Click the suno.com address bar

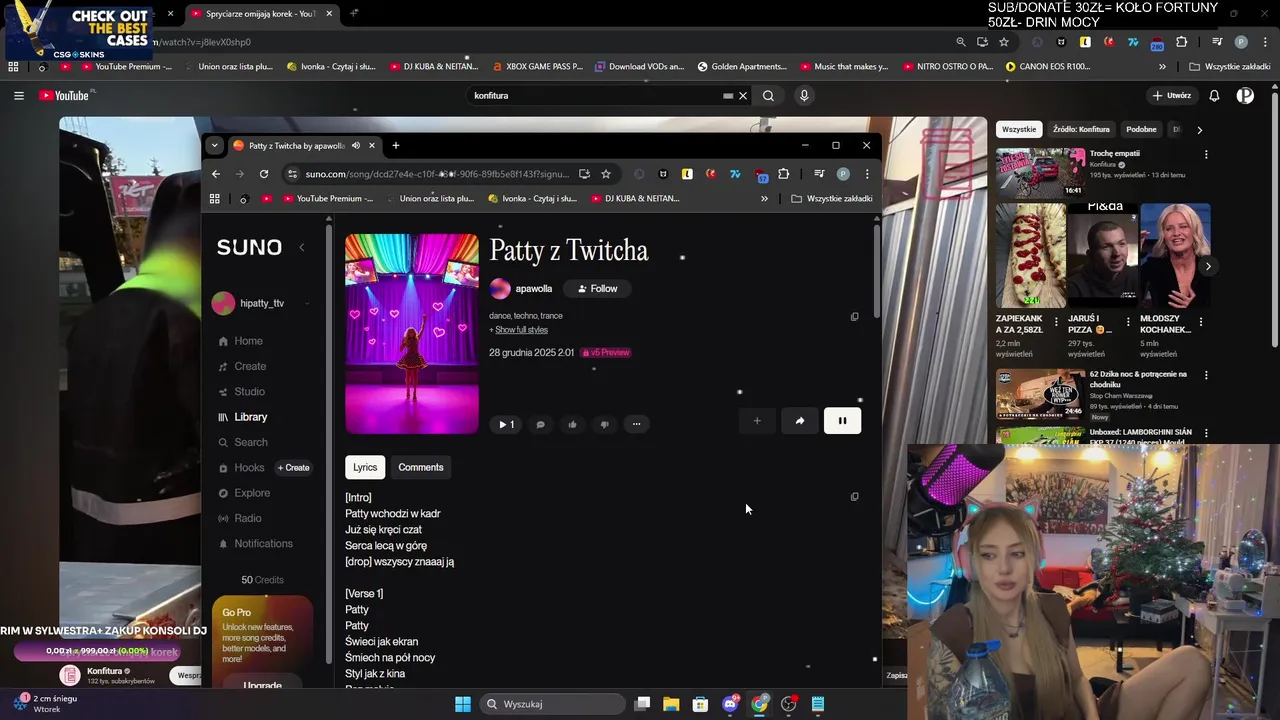[437, 174]
